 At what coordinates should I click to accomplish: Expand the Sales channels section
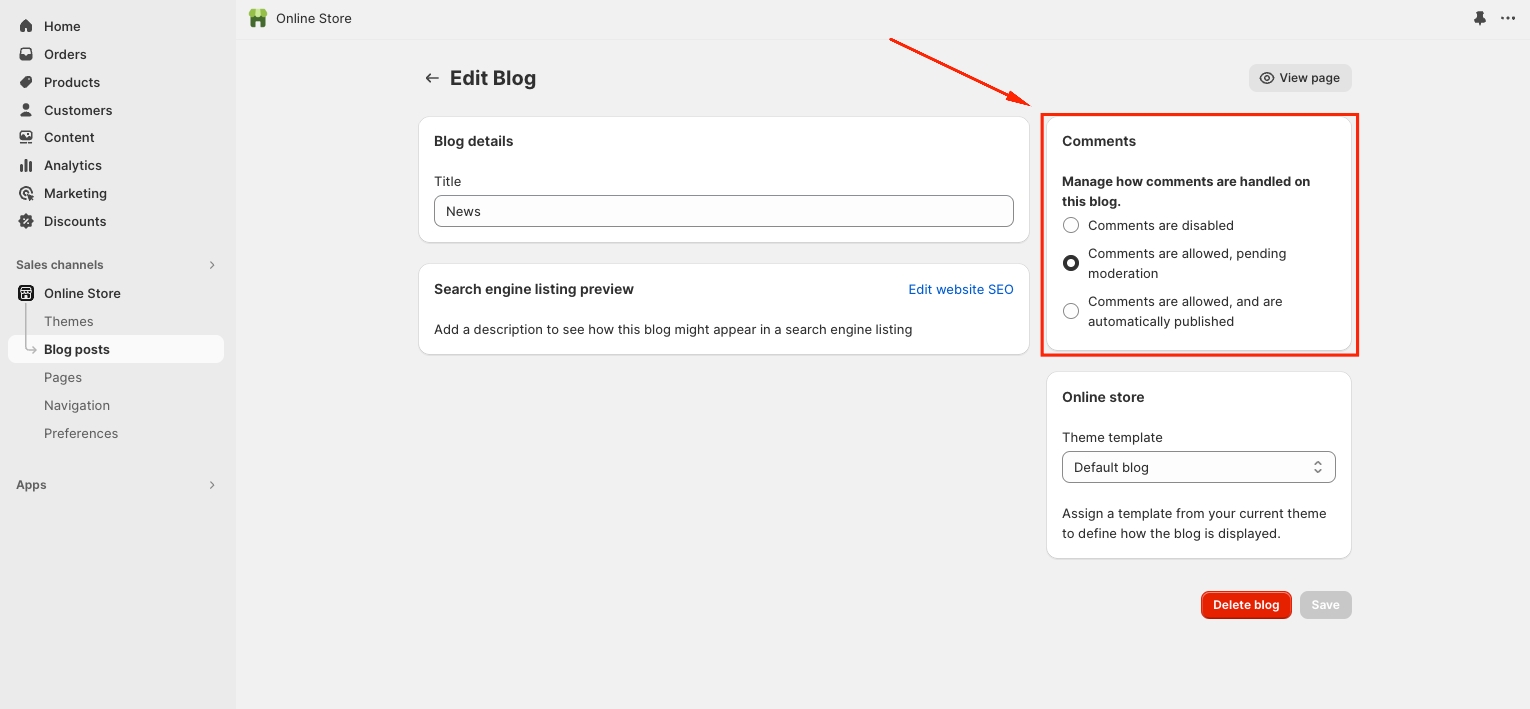coord(211,265)
